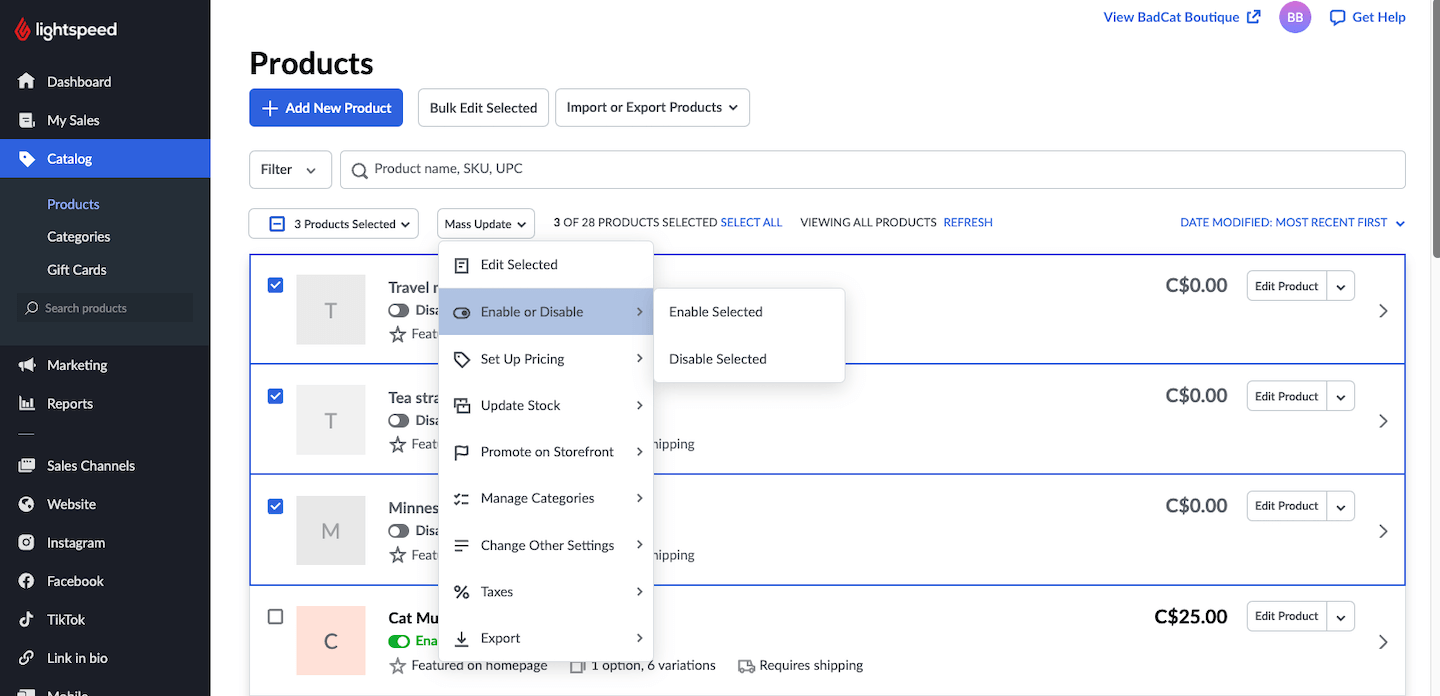This screenshot has width=1440, height=696.
Task: Click the Lightspeed flame logo
Action: click(22, 30)
